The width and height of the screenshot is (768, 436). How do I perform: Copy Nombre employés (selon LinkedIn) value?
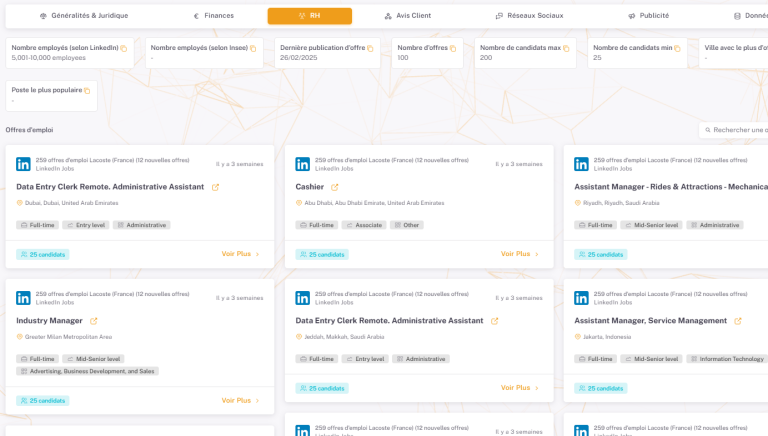[x=124, y=48]
